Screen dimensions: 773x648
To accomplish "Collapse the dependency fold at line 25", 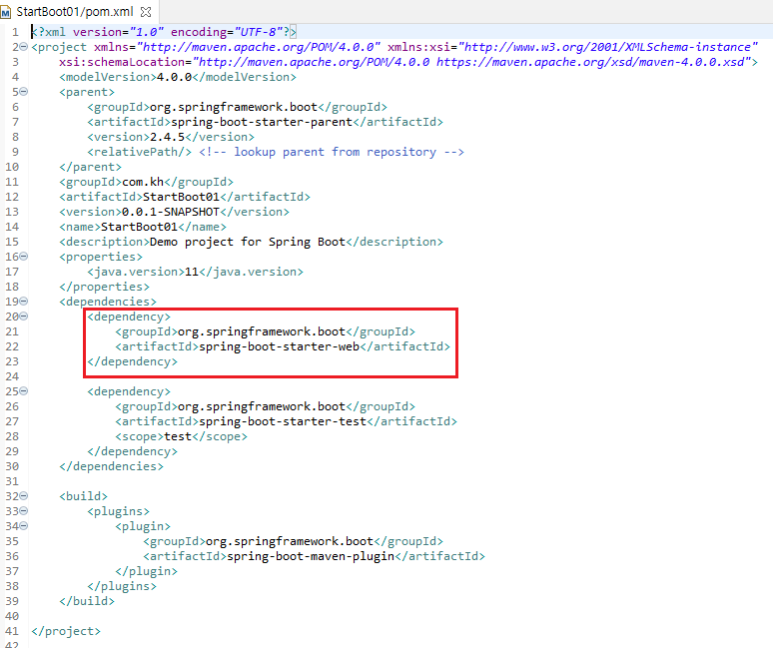I will [x=24, y=391].
